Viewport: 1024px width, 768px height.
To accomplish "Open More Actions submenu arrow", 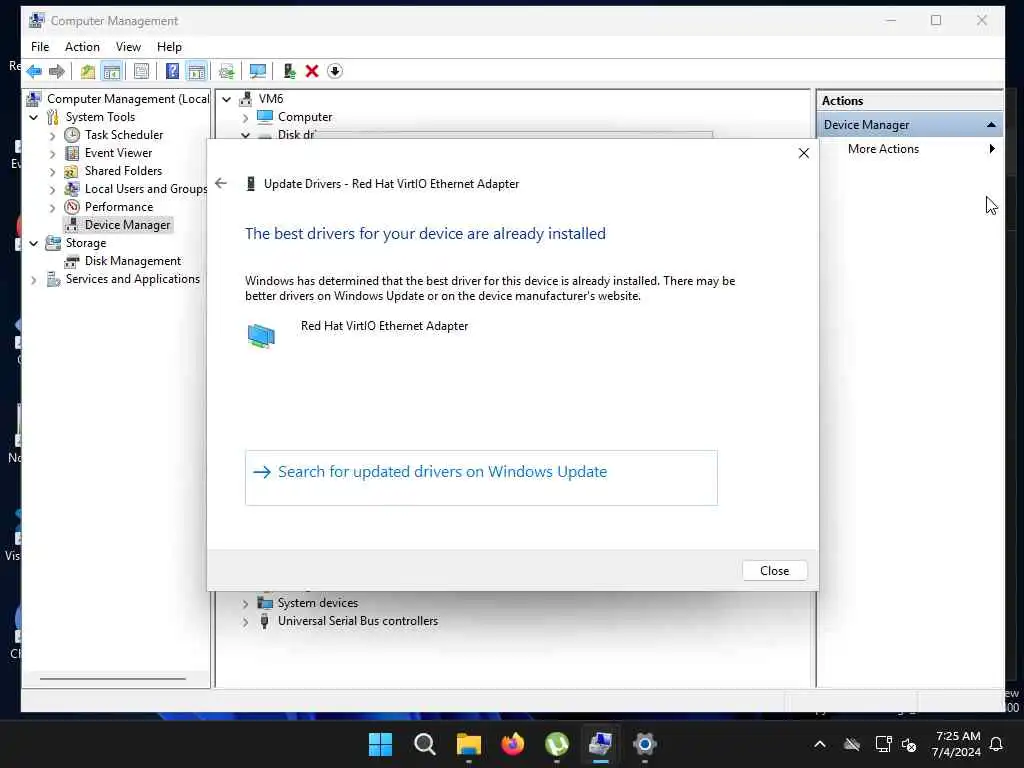I will [992, 149].
